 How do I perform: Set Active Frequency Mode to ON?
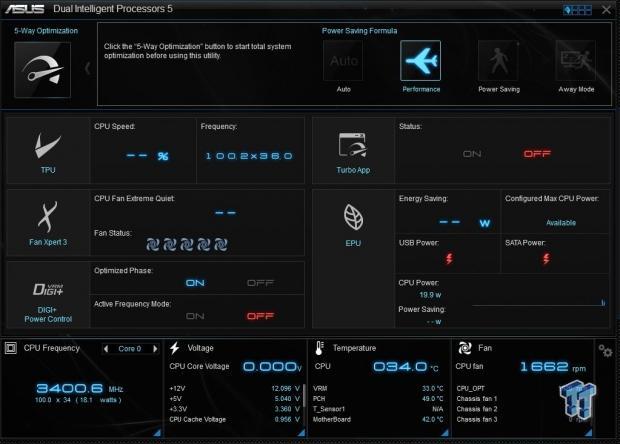[x=195, y=316]
